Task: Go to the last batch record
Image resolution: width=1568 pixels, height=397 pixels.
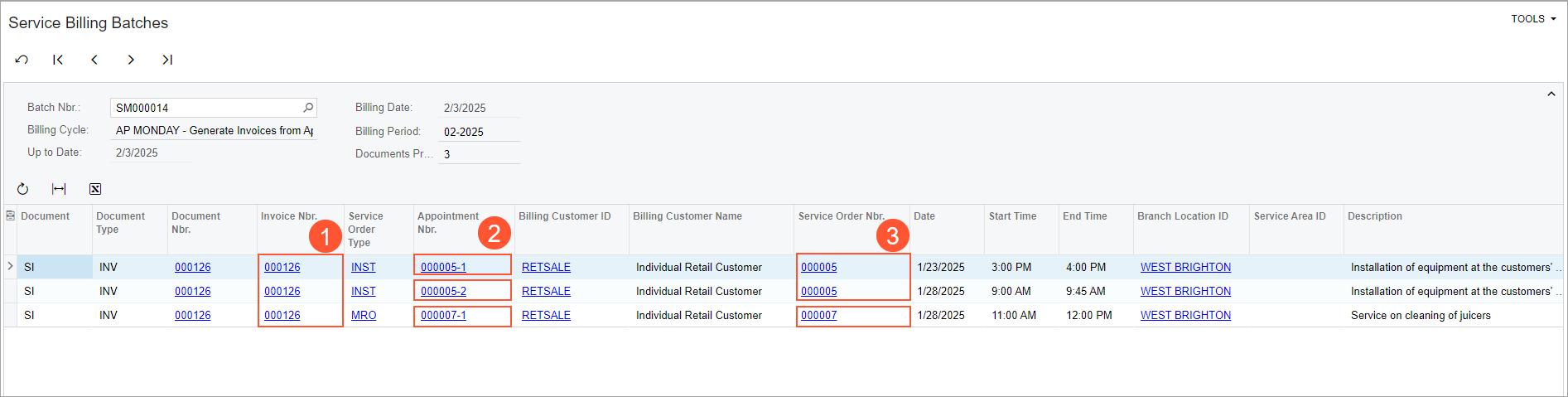Action: [167, 60]
